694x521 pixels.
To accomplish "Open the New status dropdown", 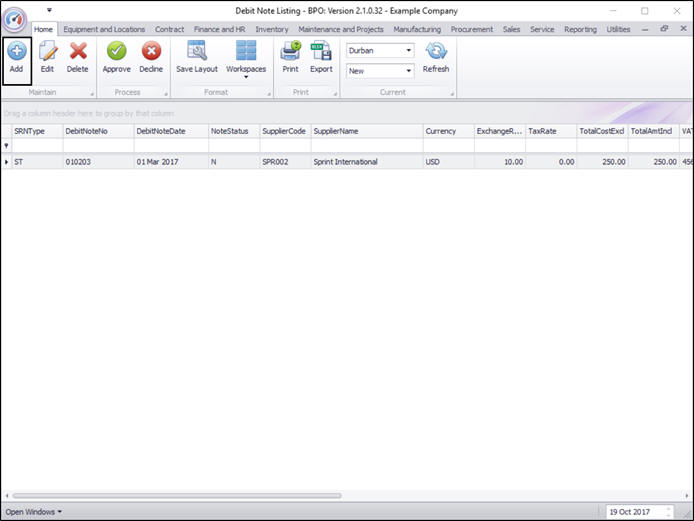I will tap(409, 71).
